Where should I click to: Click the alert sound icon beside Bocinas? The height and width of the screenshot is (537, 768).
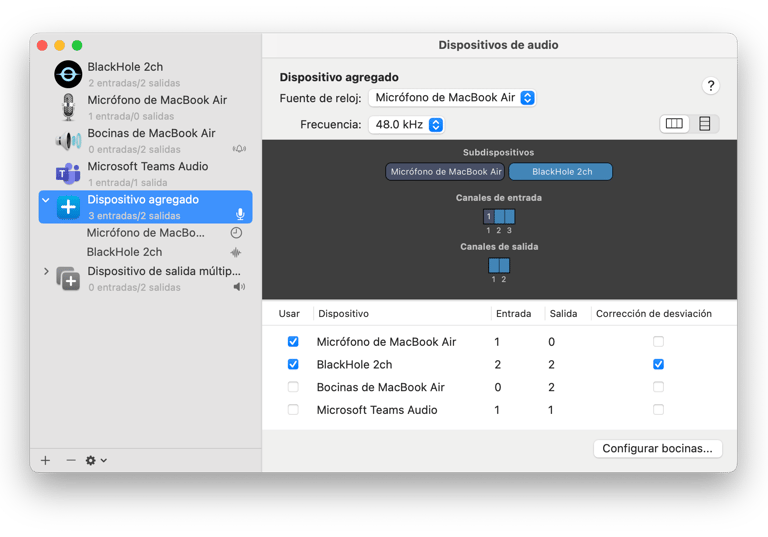240,149
